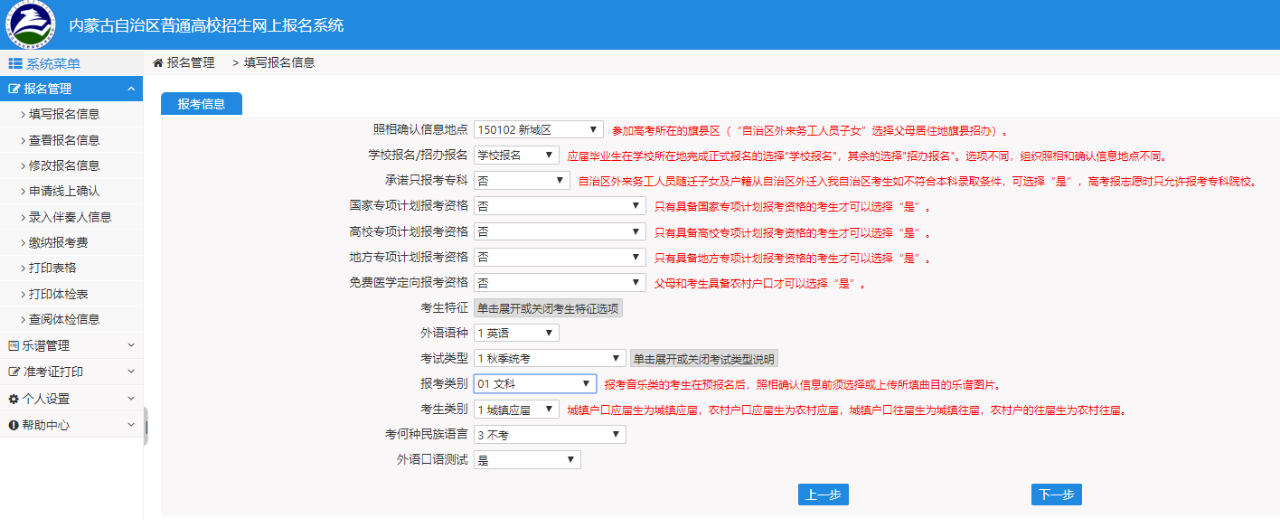Click the 下一步 button
This screenshot has height=520, width=1280.
pyautogui.click(x=1056, y=495)
